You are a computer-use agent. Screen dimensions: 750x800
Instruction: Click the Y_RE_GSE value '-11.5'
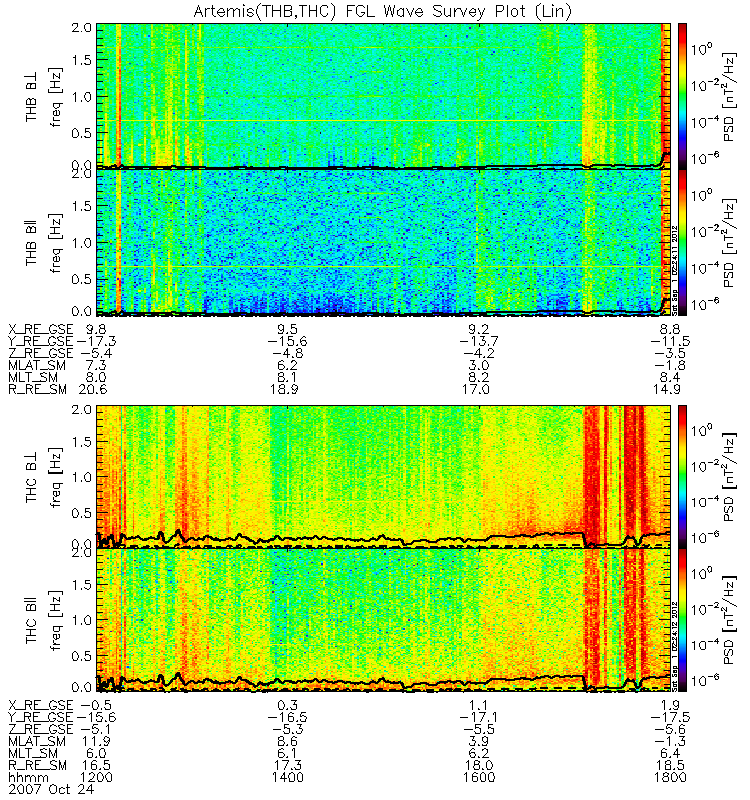(670, 341)
